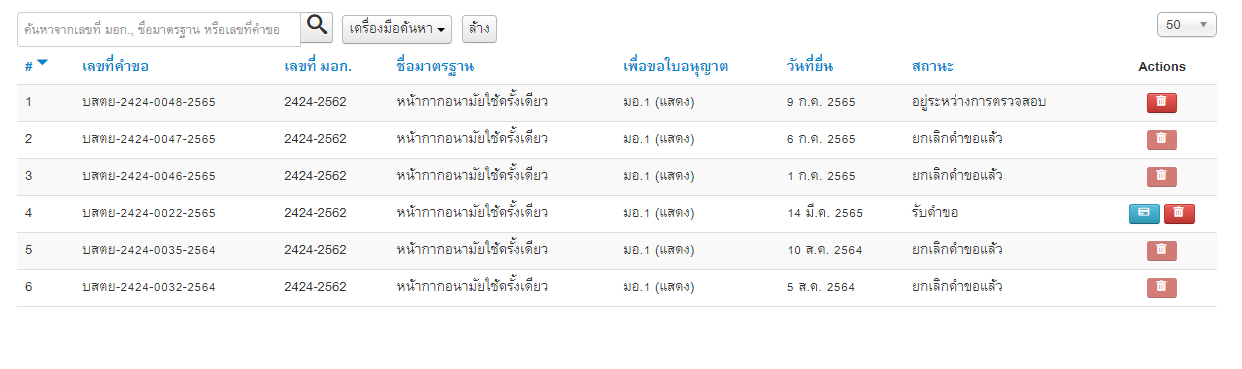Viewport: 1242px width, 369px height.
Task: Sort by เลขที่ มอก. column header
Action: click(x=318, y=67)
